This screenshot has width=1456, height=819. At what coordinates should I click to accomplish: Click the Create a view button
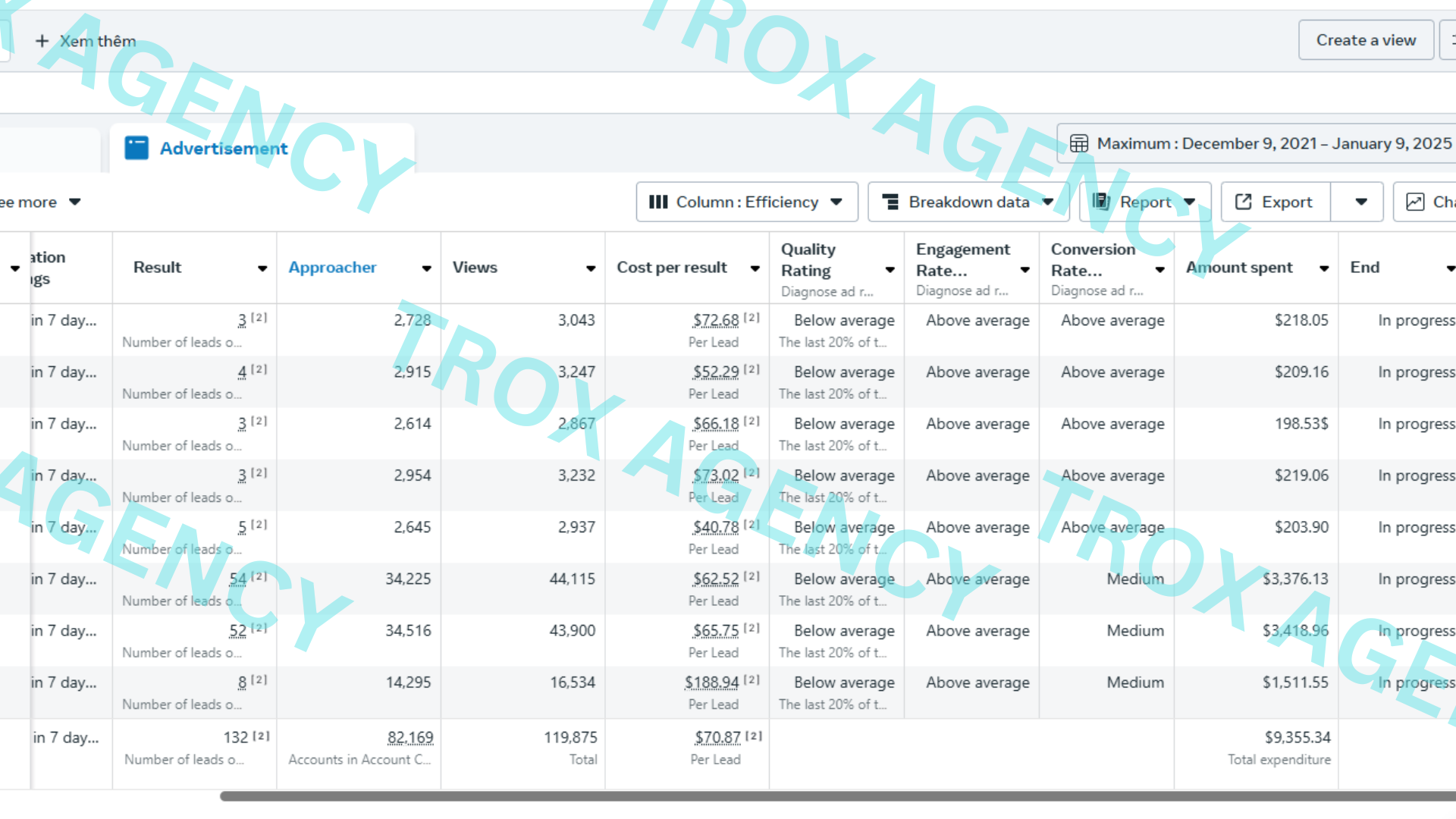(x=1366, y=40)
